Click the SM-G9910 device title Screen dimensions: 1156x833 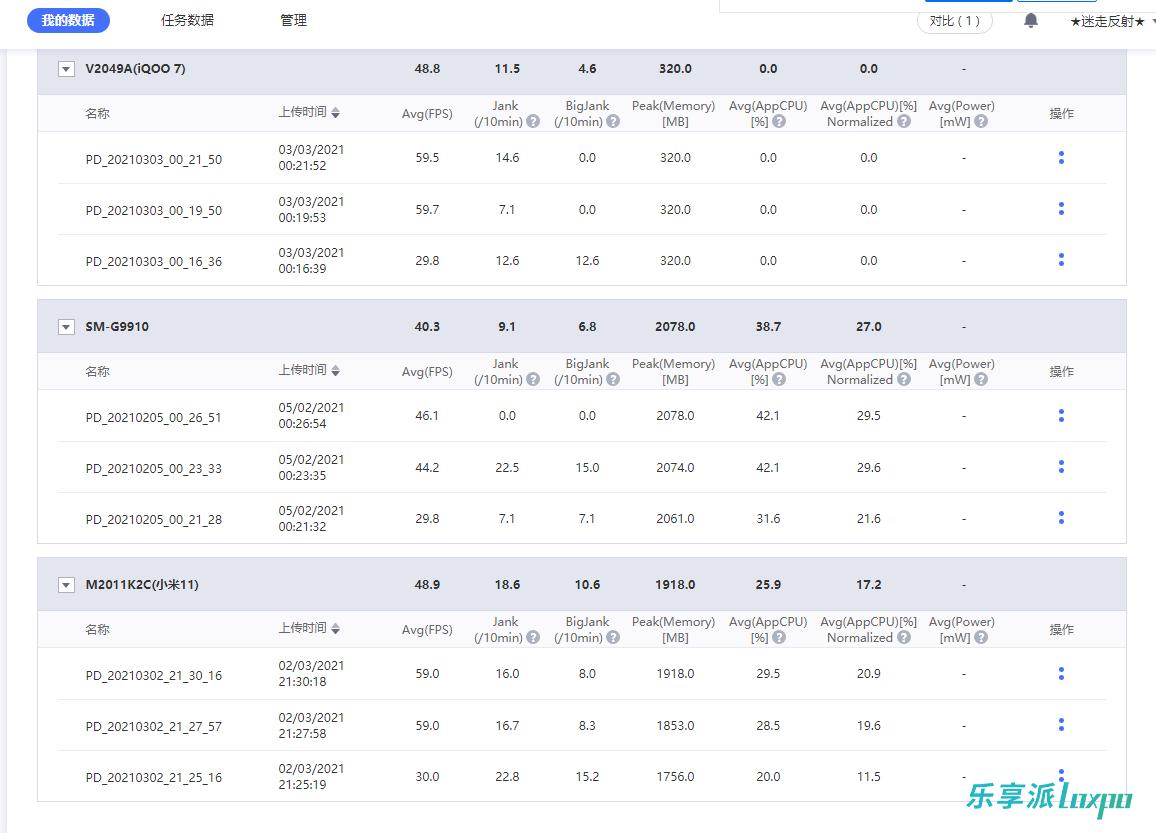coord(116,327)
